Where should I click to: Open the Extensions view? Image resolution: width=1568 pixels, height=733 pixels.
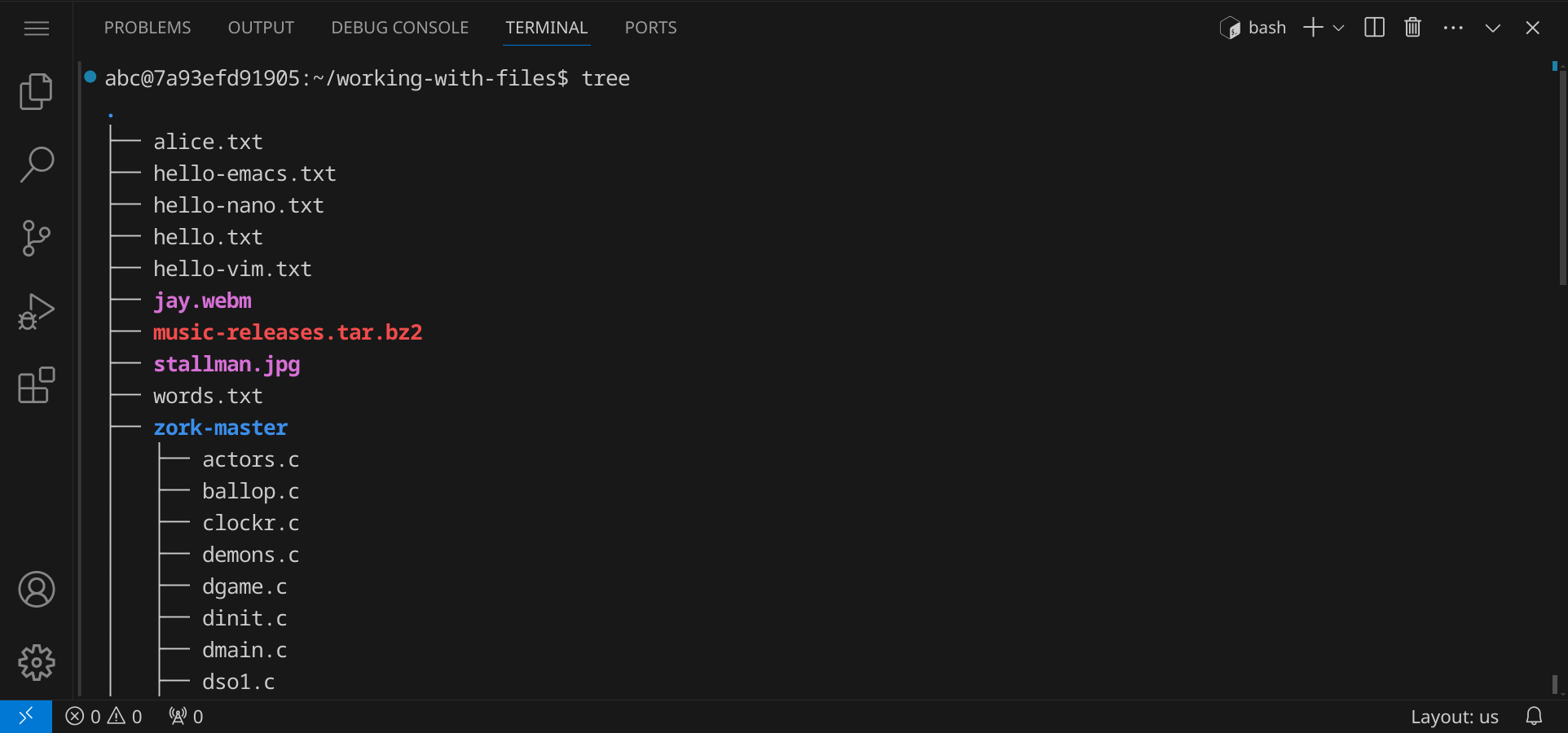coord(36,385)
